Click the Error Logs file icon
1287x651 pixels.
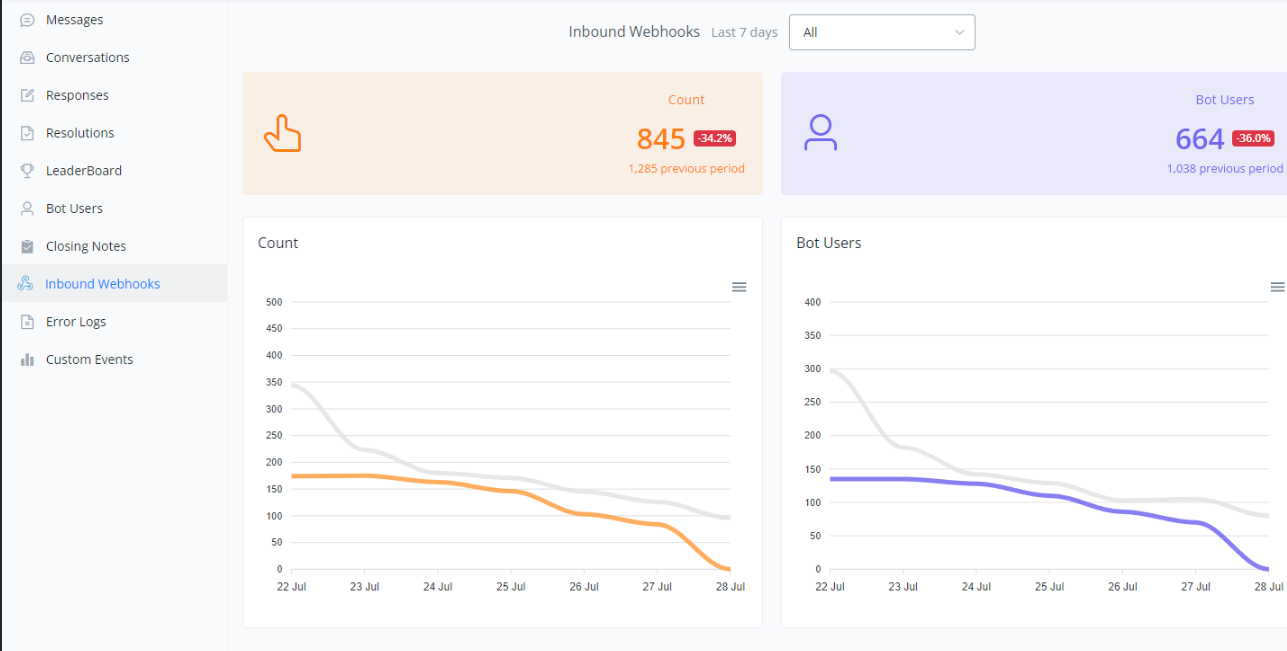point(27,322)
